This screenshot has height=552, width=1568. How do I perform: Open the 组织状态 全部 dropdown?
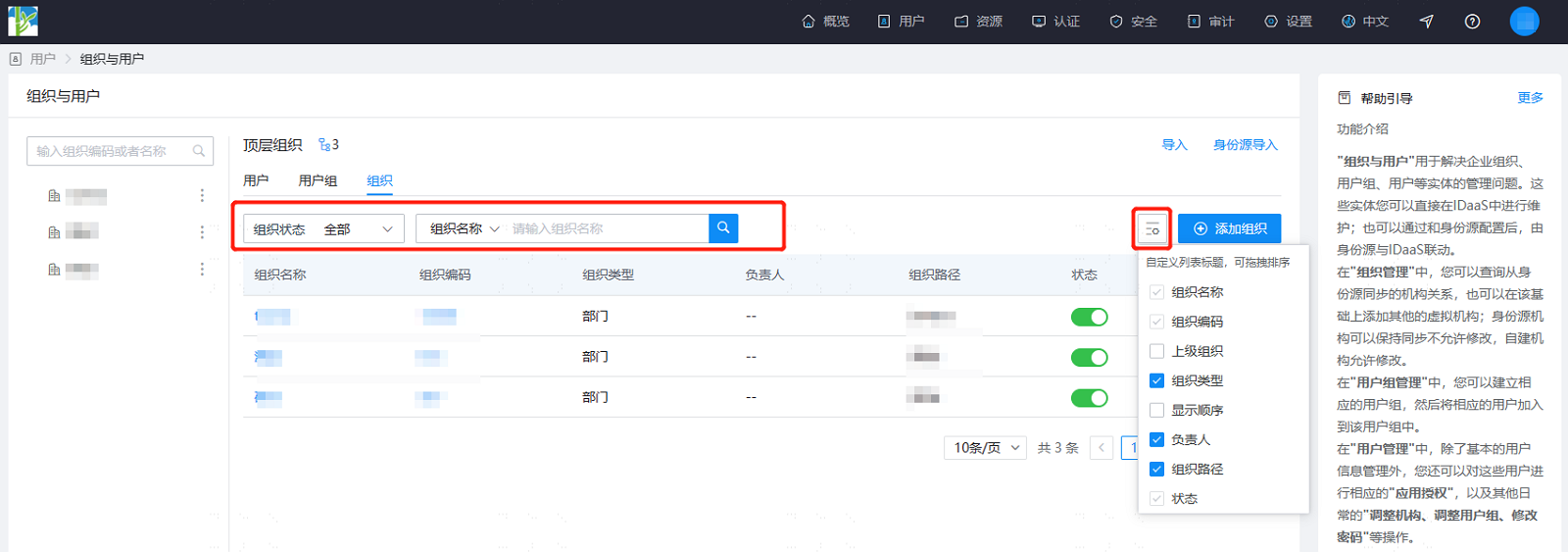pos(323,228)
